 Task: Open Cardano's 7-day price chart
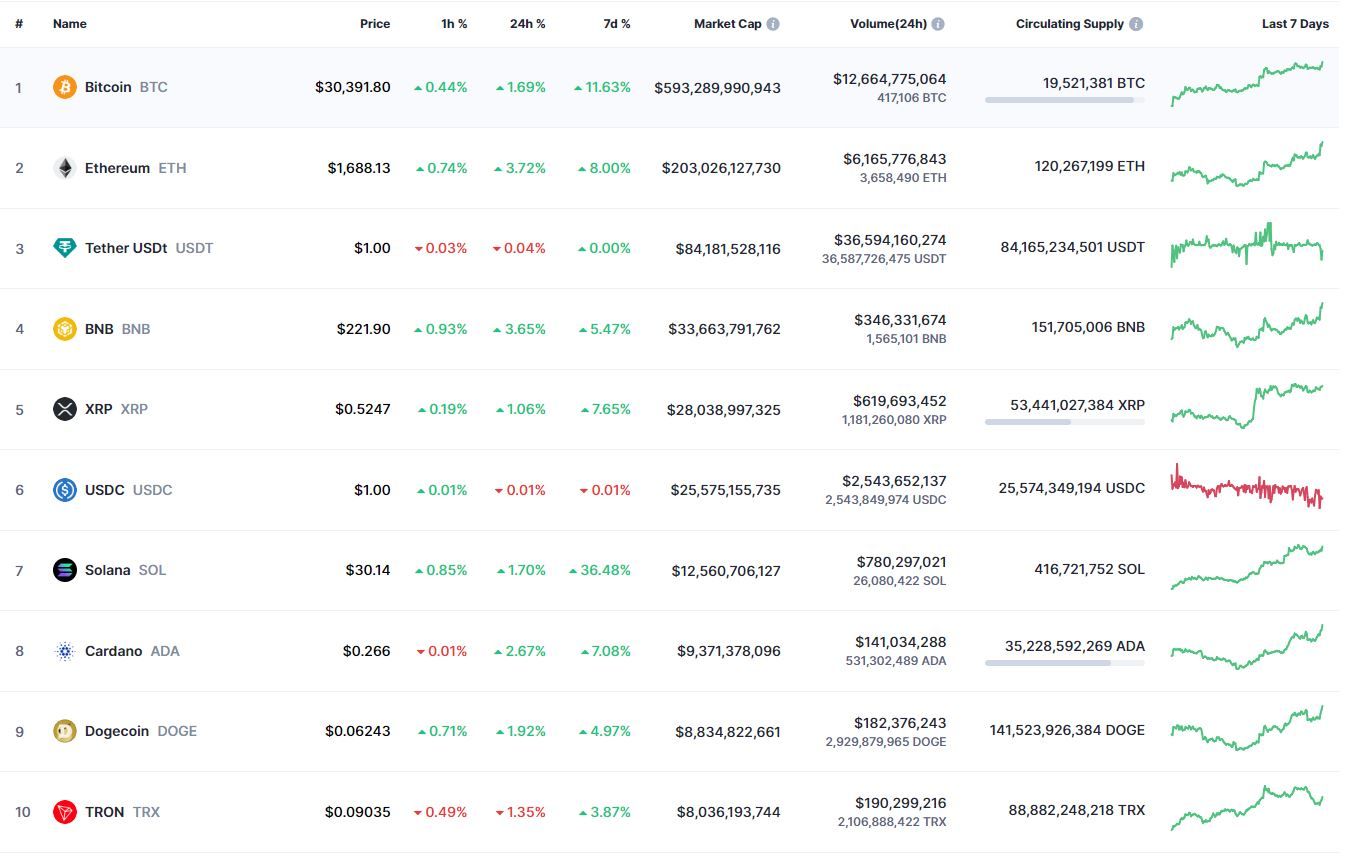click(1247, 647)
